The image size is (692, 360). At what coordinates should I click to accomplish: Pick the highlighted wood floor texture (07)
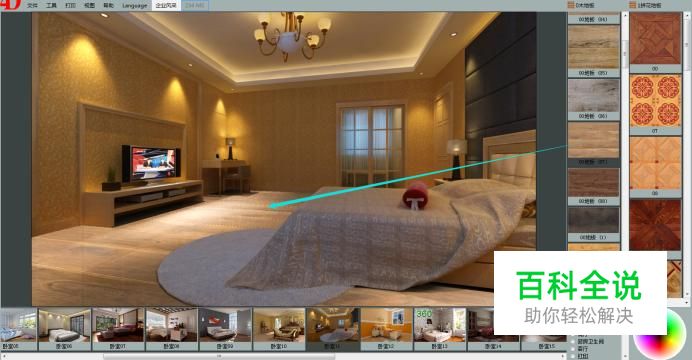click(594, 140)
